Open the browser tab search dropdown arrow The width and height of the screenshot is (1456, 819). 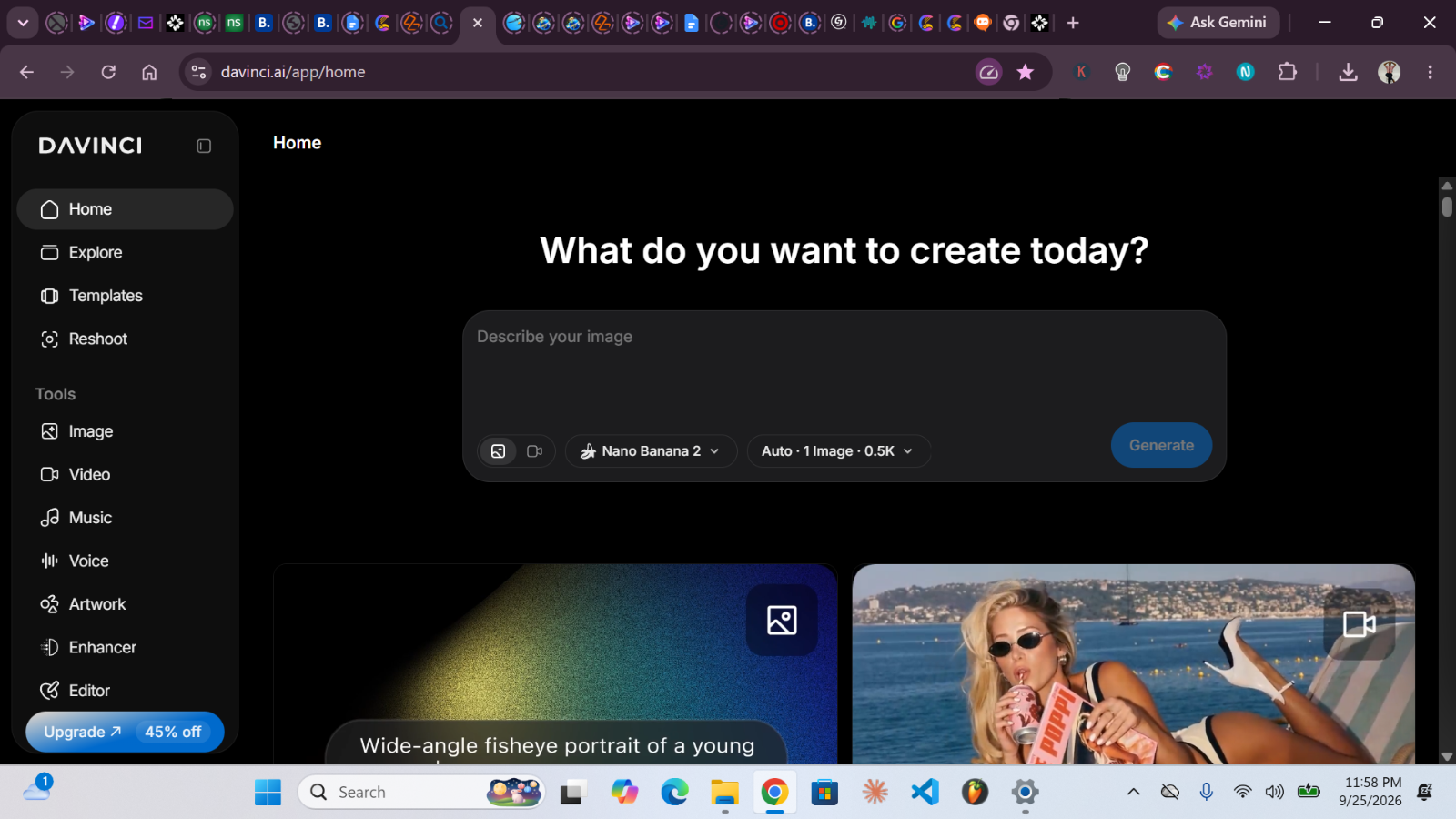pos(23,23)
